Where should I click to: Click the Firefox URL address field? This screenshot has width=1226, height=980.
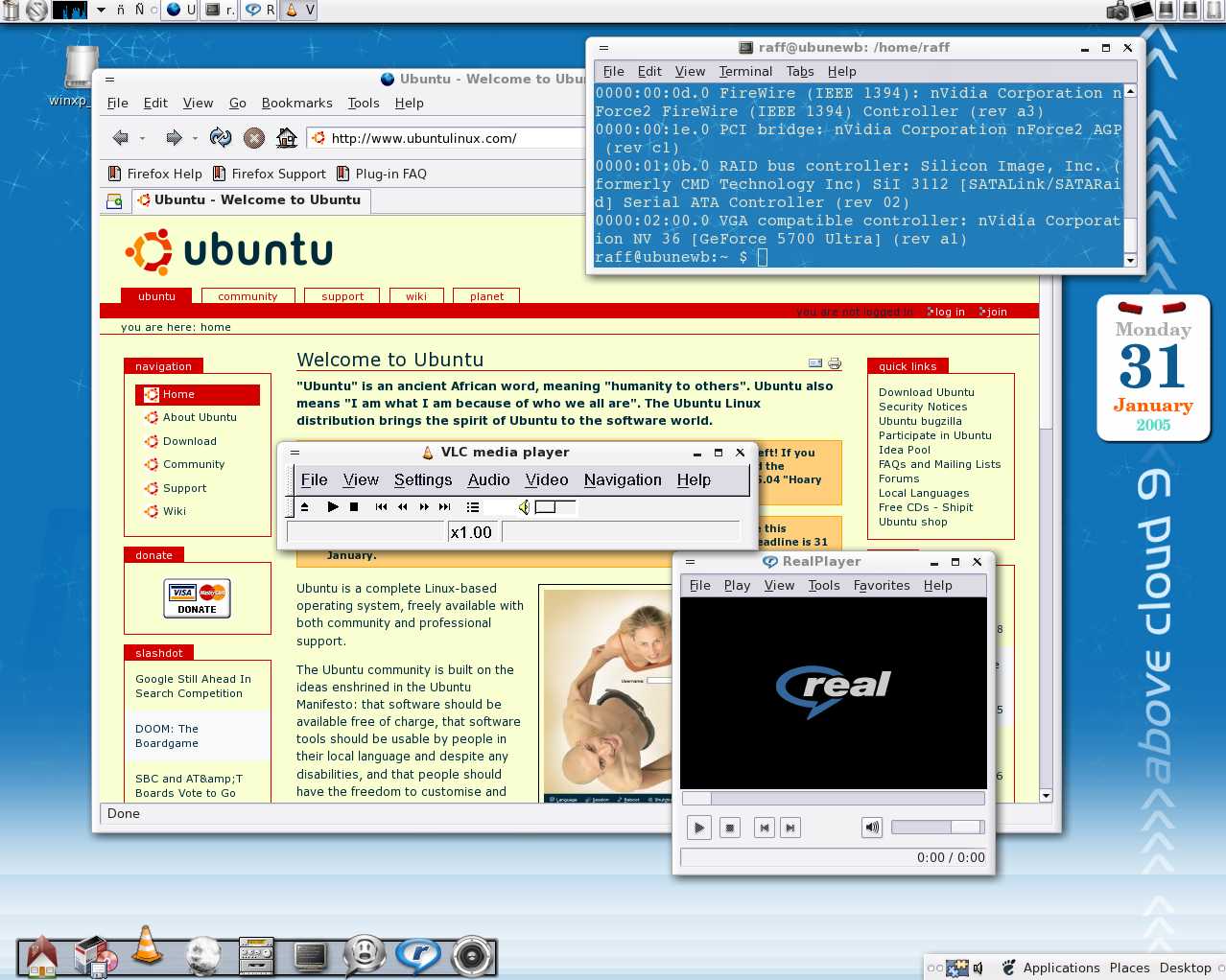tap(446, 138)
